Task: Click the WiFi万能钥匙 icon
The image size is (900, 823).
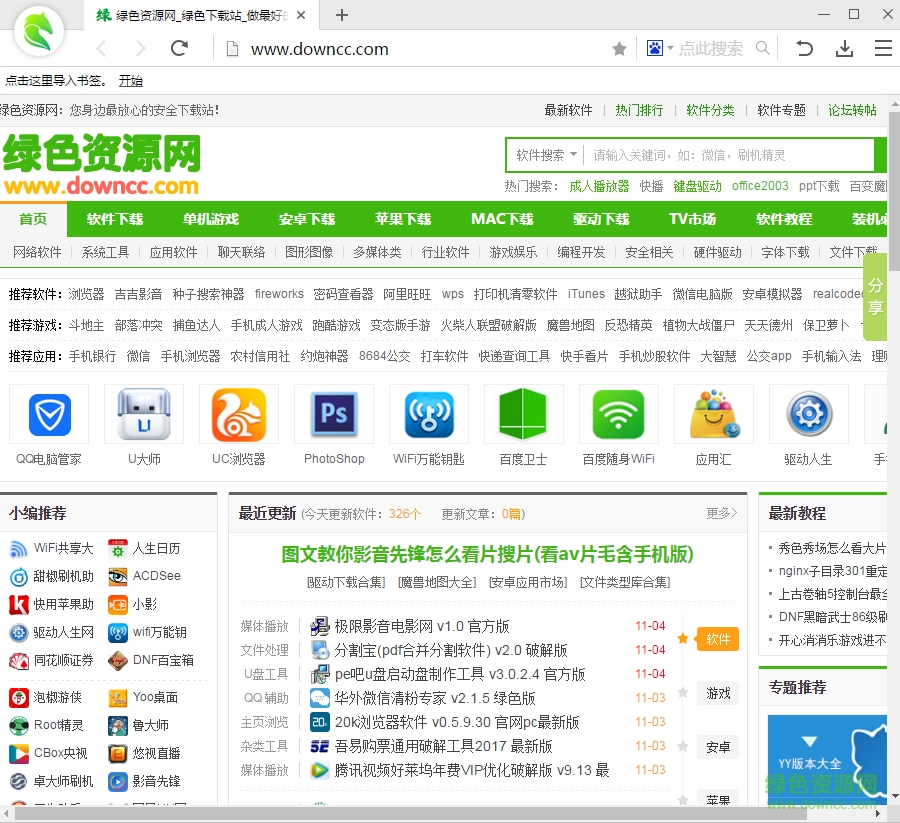Action: tap(428, 414)
